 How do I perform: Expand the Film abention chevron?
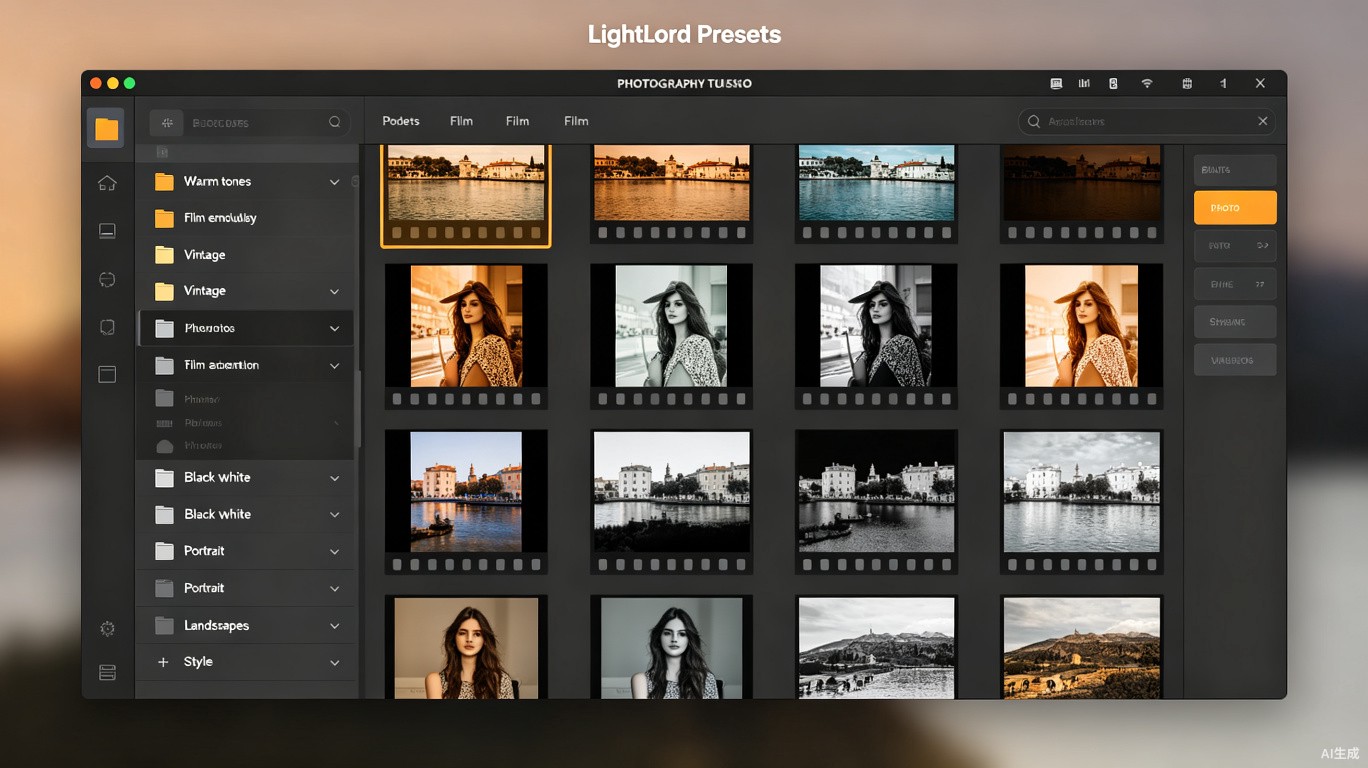pyautogui.click(x=335, y=366)
